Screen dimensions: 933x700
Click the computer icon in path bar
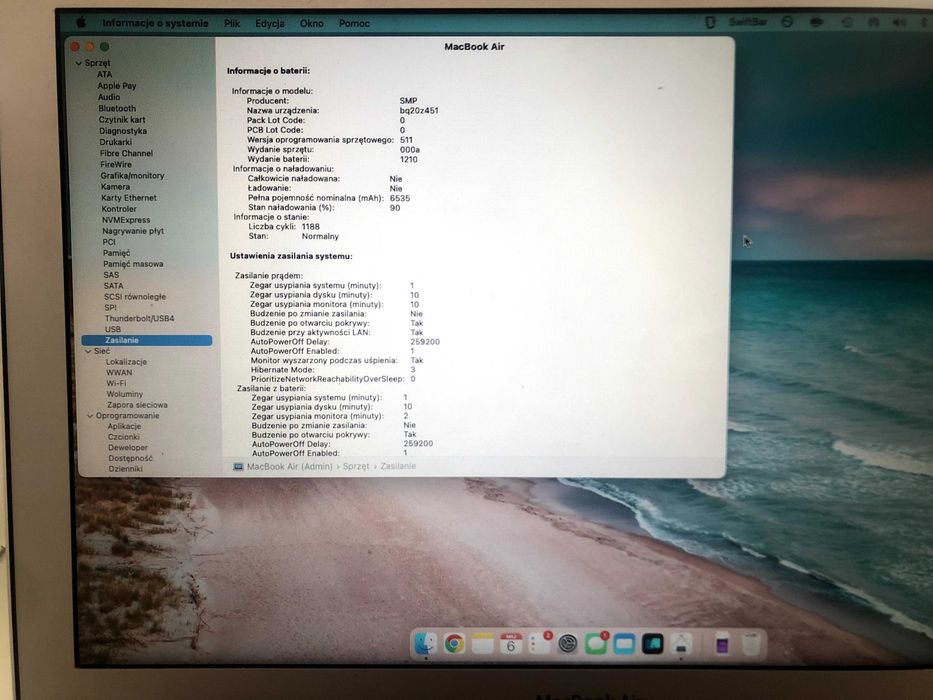click(238, 467)
